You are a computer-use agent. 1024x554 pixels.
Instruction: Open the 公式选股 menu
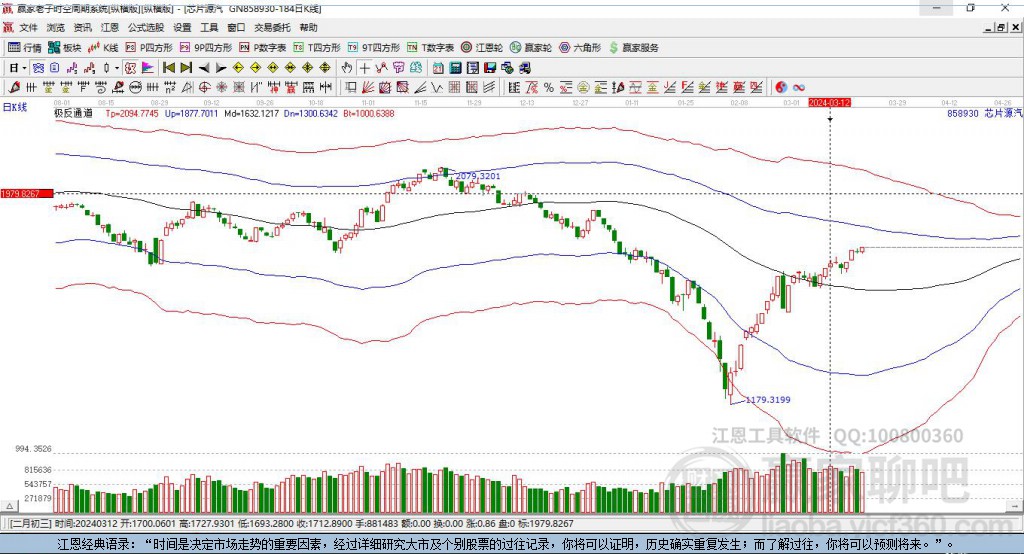click(x=146, y=27)
